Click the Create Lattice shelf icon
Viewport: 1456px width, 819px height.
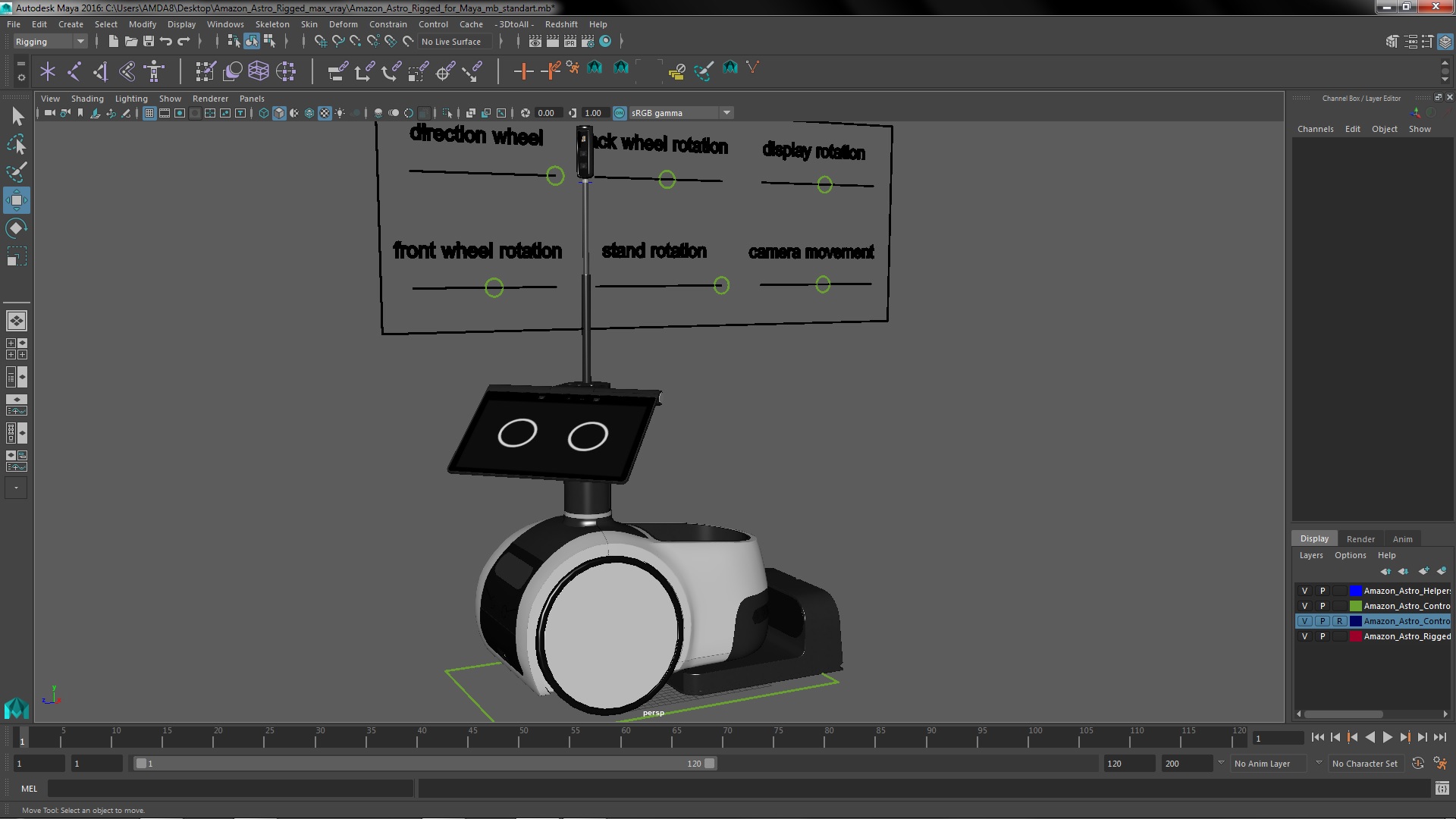pos(259,71)
